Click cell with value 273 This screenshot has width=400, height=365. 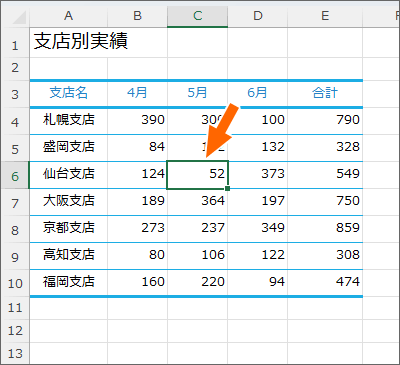(x=137, y=228)
